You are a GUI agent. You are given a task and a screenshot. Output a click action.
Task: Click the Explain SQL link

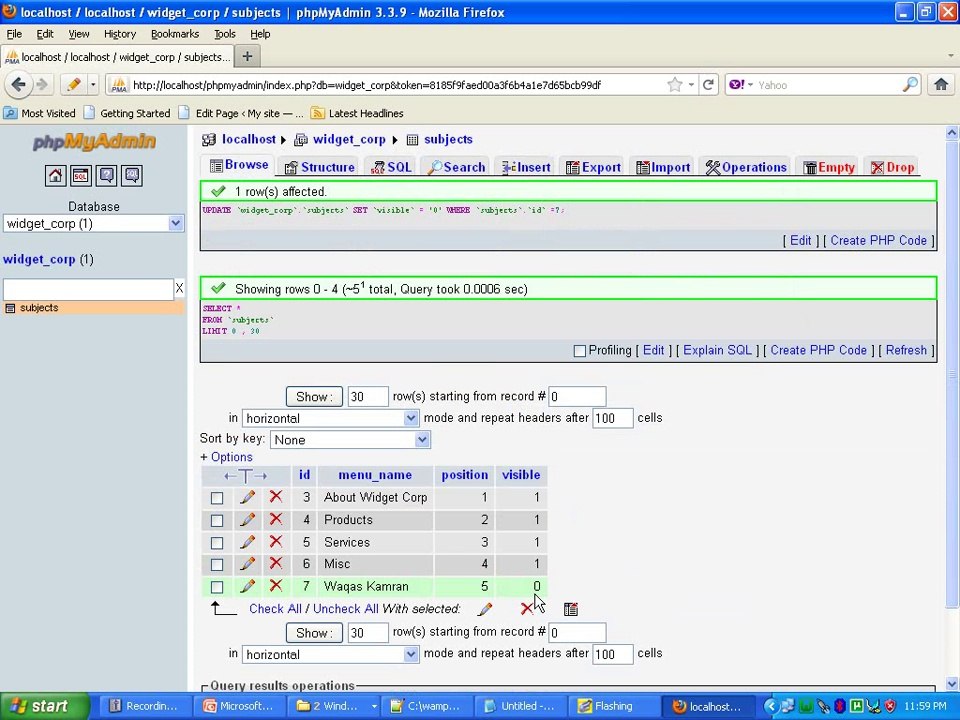717,350
